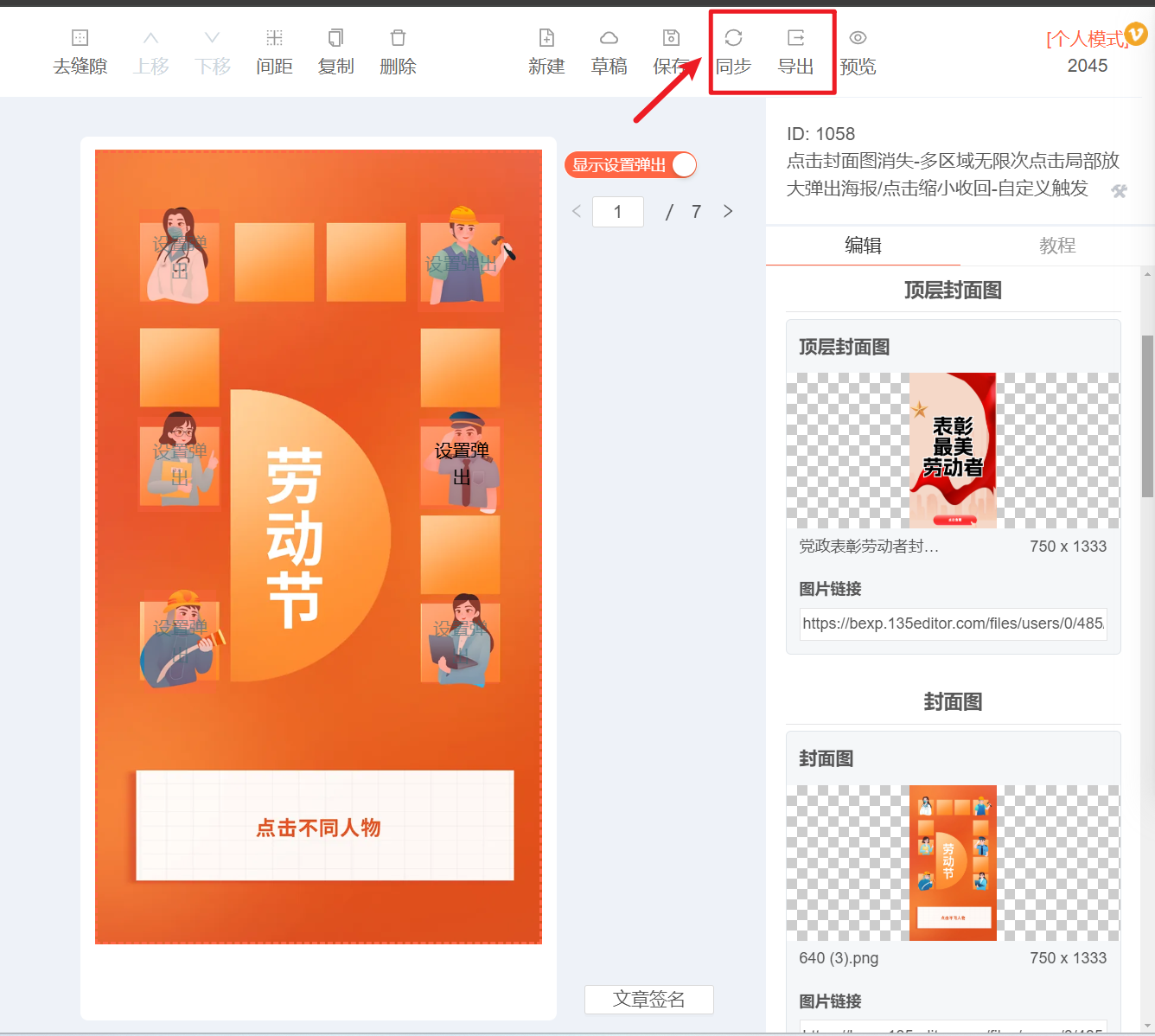Switch to the 编辑 tab
This screenshot has width=1155, height=1036.
click(863, 246)
